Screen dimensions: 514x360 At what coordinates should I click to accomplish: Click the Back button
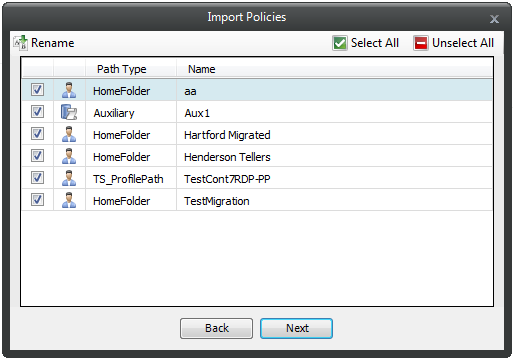pos(216,328)
